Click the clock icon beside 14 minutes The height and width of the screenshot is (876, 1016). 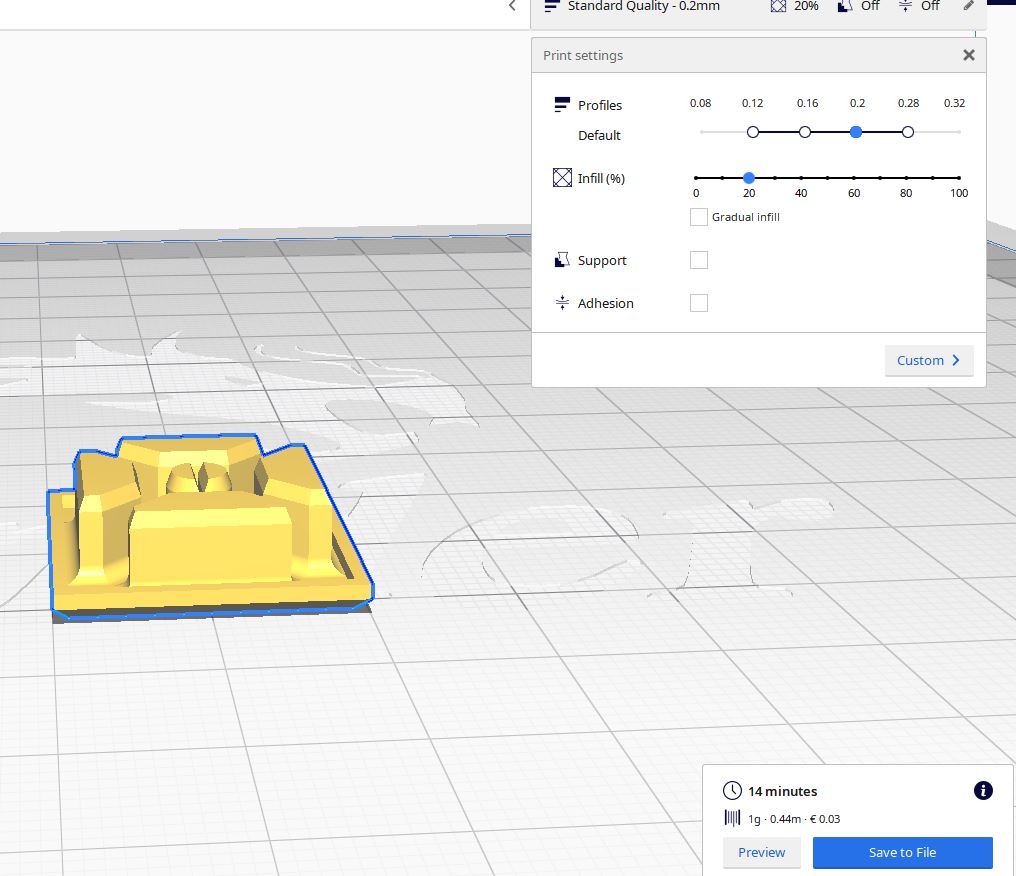[x=732, y=790]
